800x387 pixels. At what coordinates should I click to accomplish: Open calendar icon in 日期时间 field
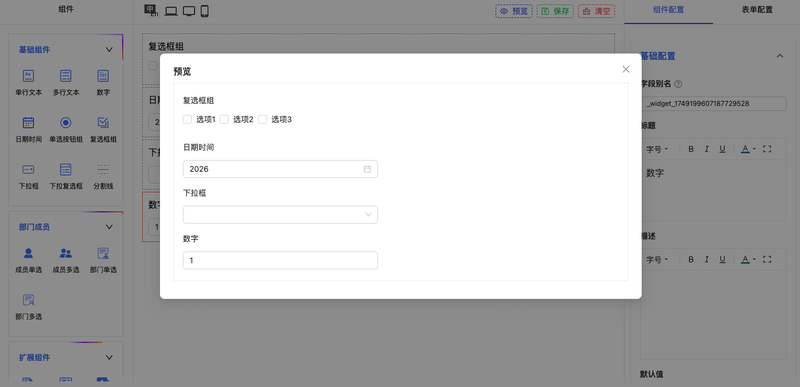[367, 169]
